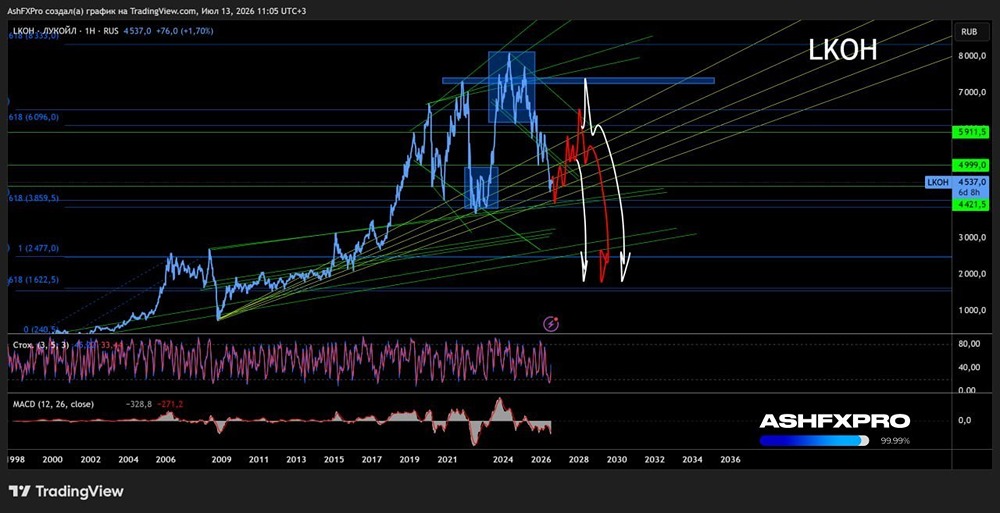Click the 2024 timeline year label
The width and height of the screenshot is (1000, 513).
pos(503,459)
